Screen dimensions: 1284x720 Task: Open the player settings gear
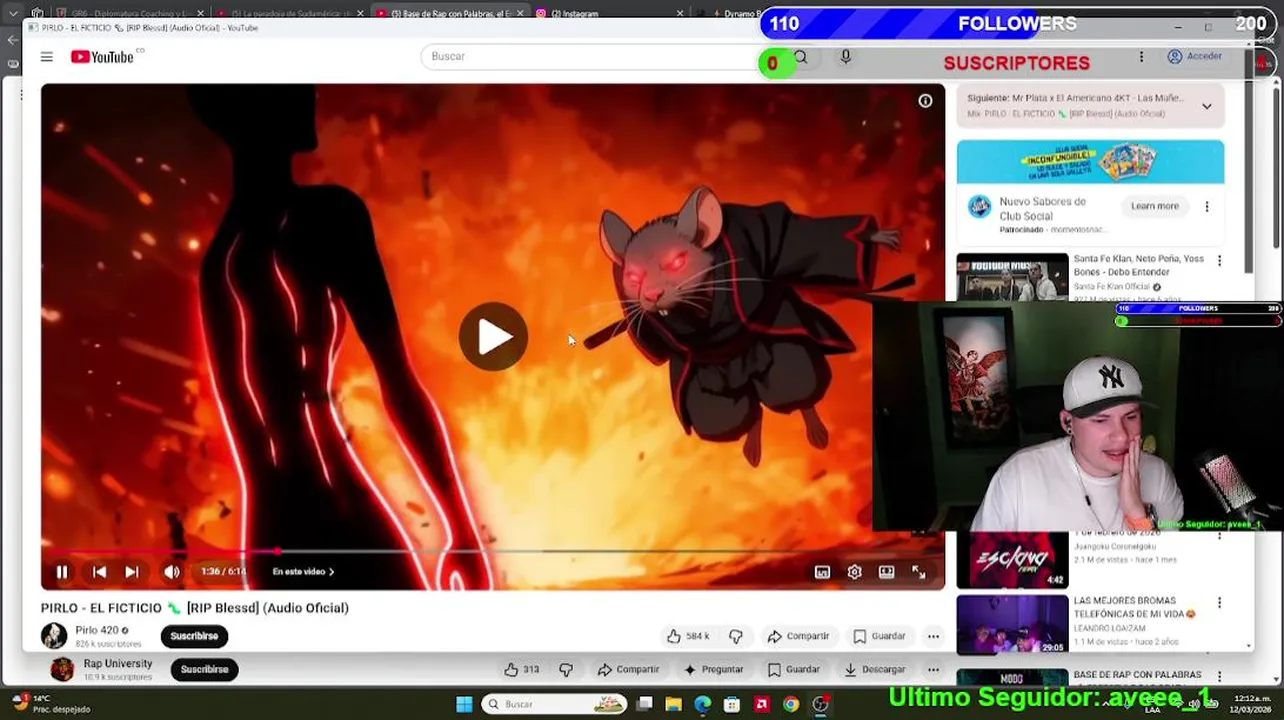854,572
